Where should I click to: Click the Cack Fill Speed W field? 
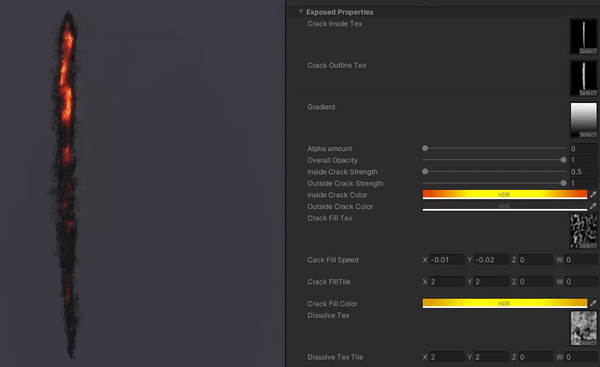(x=581, y=260)
